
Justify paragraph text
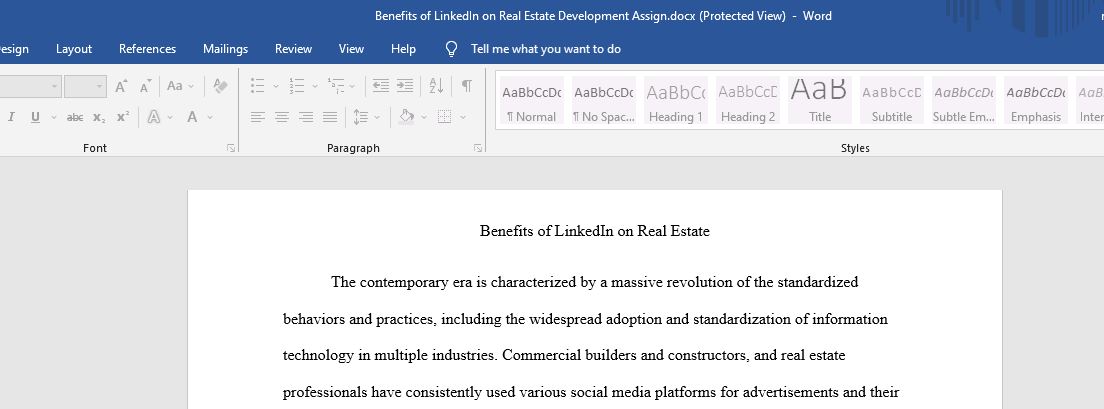[330, 117]
